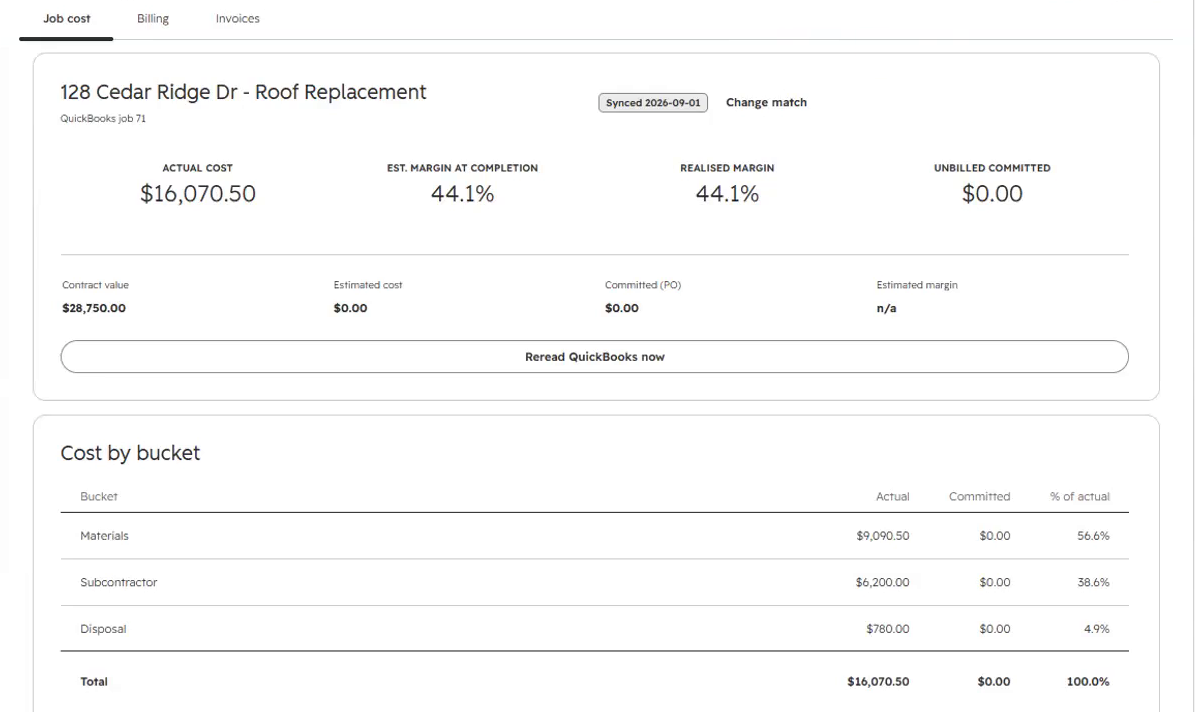Click the Total row amount $16,070.50

[x=878, y=682]
